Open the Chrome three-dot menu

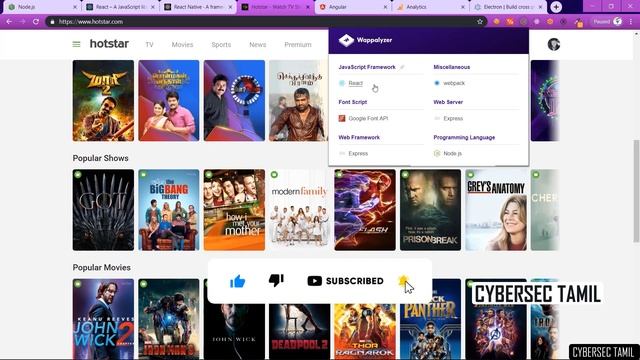coord(631,22)
